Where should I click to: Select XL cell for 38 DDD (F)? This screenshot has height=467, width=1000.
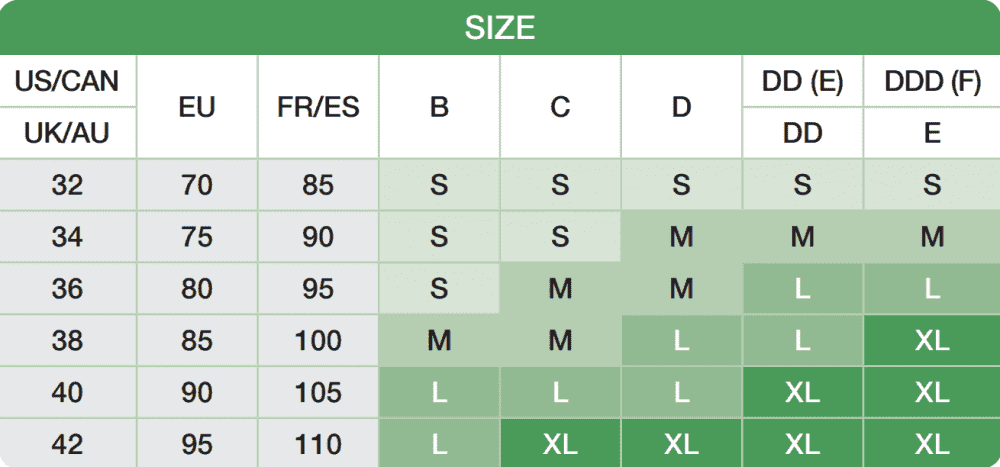[932, 341]
